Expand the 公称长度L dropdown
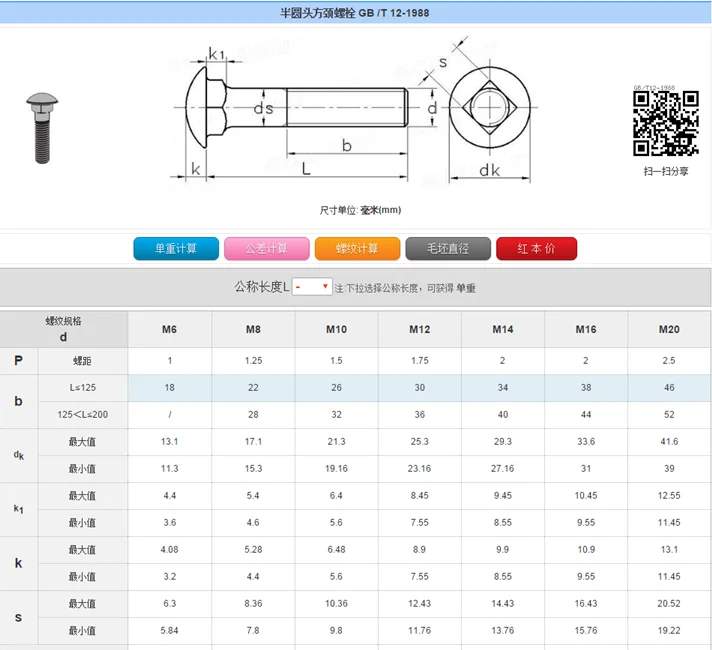 click(312, 287)
